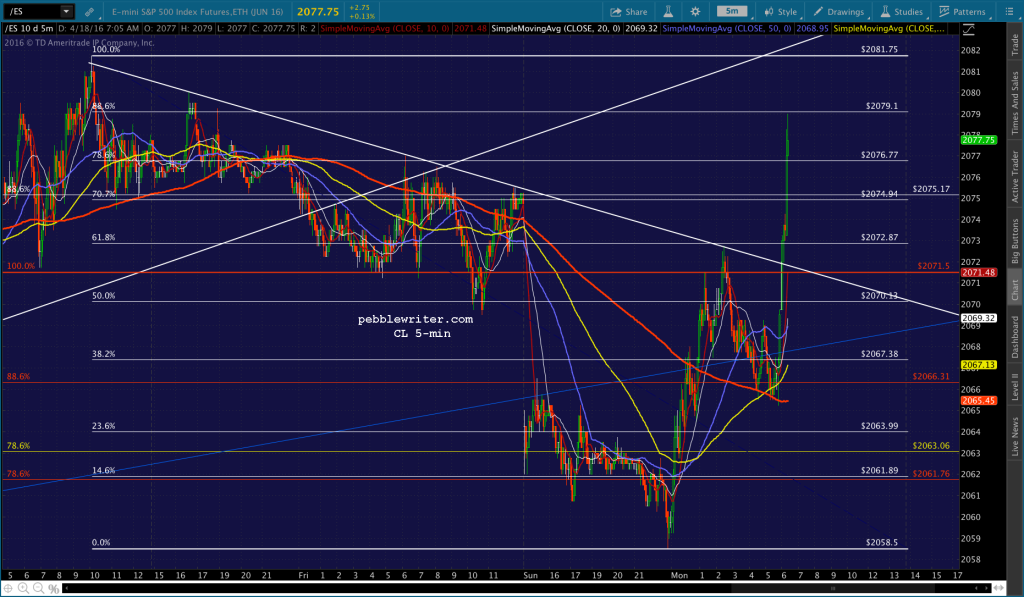Click the $2058.5 Fibonacci level label
This screenshot has width=1024, height=597.
coord(882,542)
